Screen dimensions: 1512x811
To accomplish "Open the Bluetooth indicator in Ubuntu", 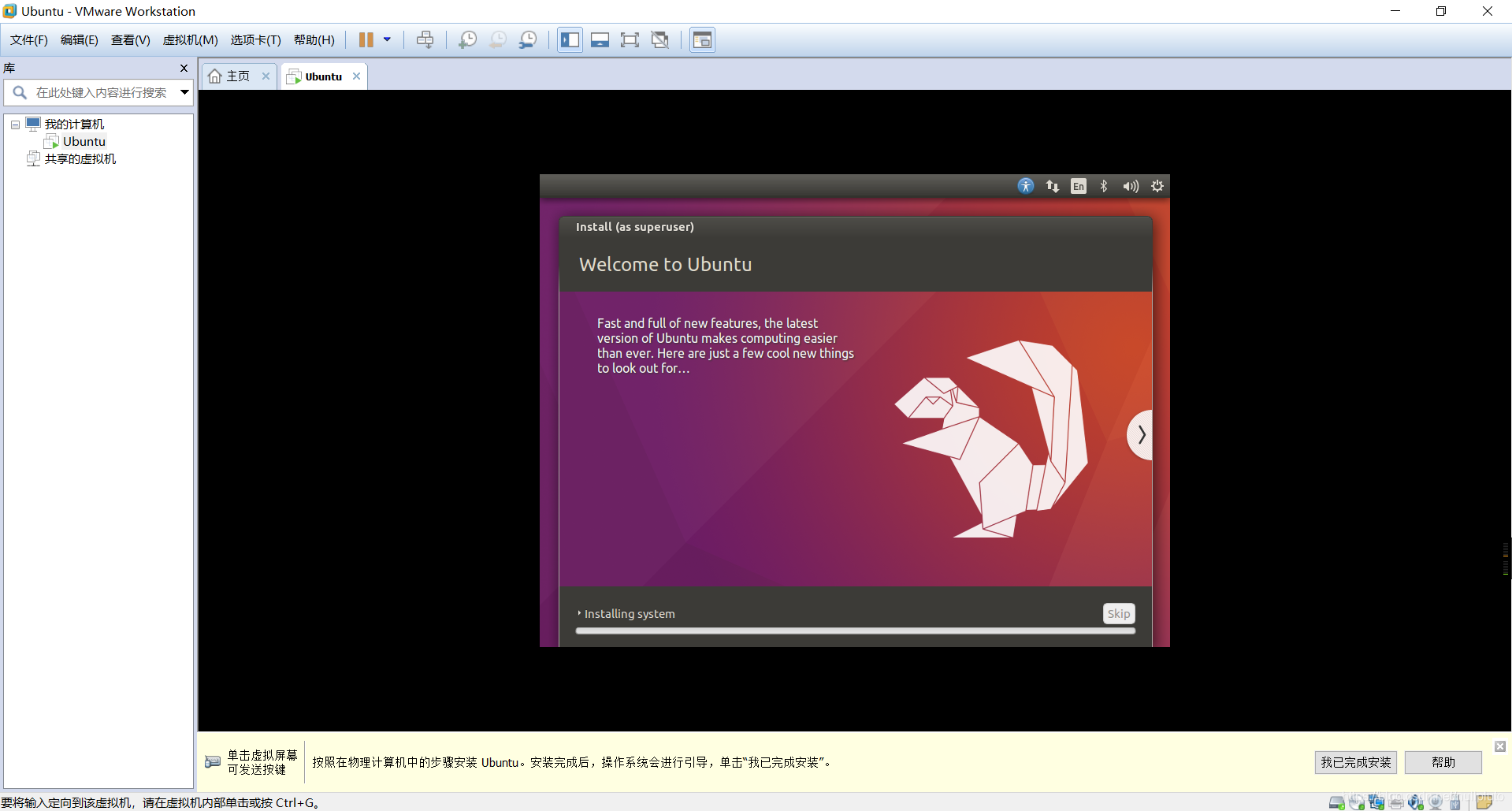I will click(x=1104, y=186).
